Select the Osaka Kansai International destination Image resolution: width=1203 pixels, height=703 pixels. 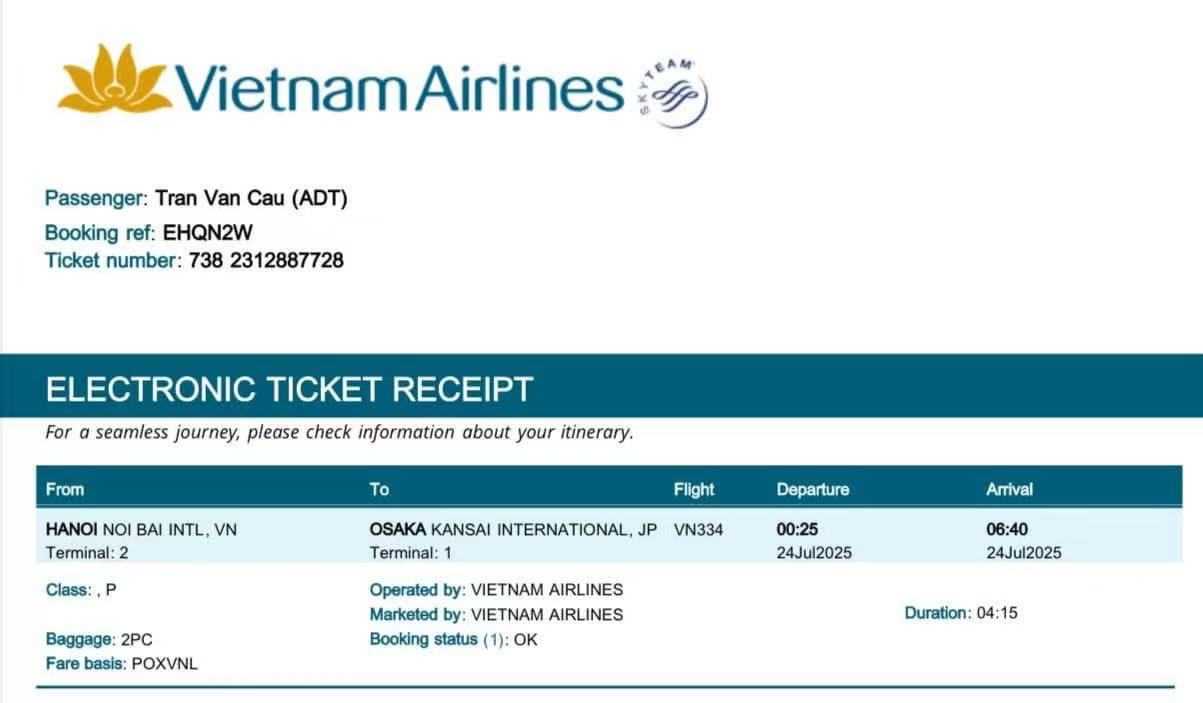513,530
